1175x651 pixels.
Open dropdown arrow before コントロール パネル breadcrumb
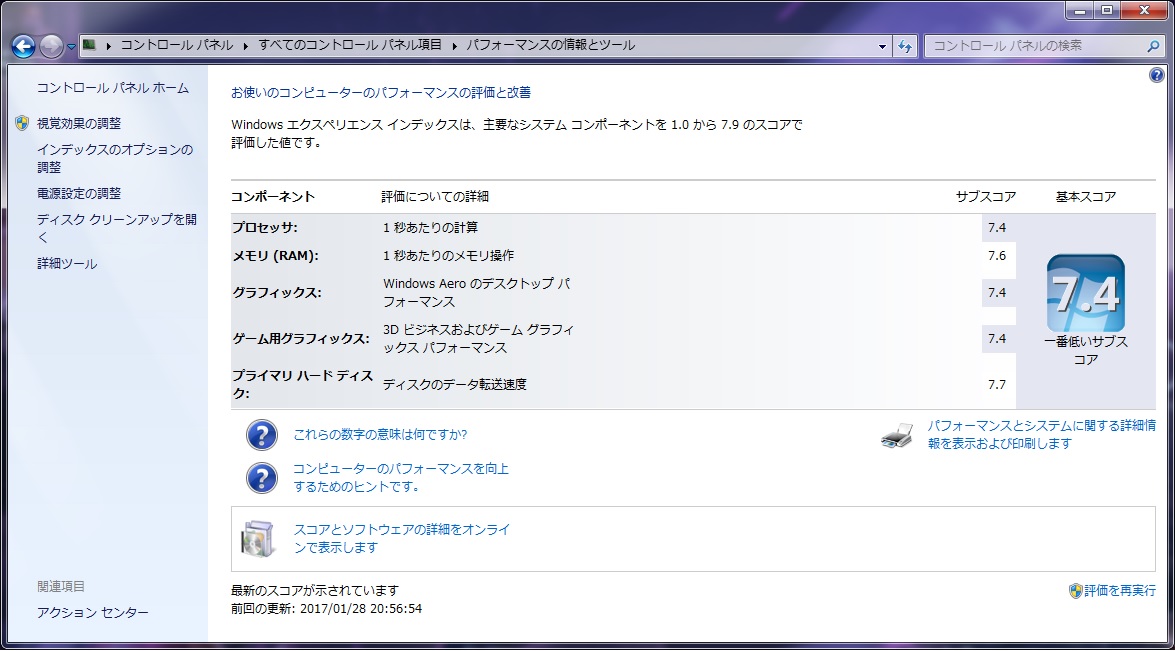pyautogui.click(x=109, y=46)
